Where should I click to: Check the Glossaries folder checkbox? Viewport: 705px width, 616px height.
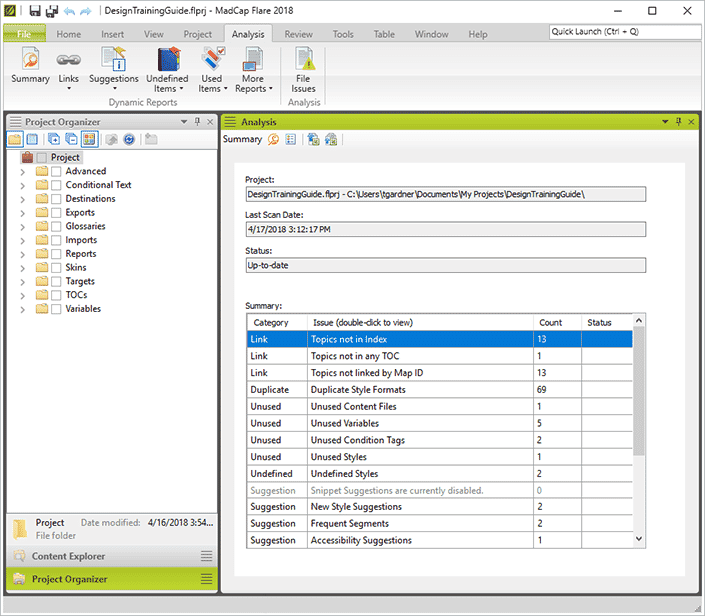56,226
